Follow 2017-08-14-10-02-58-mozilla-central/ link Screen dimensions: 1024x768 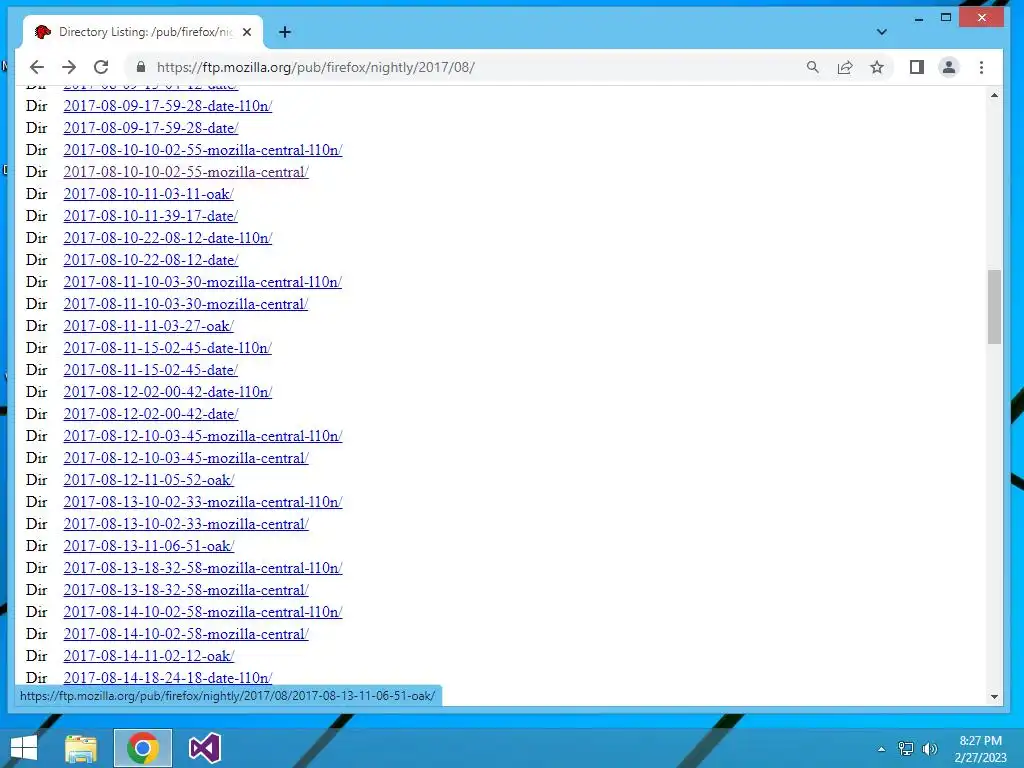186,633
